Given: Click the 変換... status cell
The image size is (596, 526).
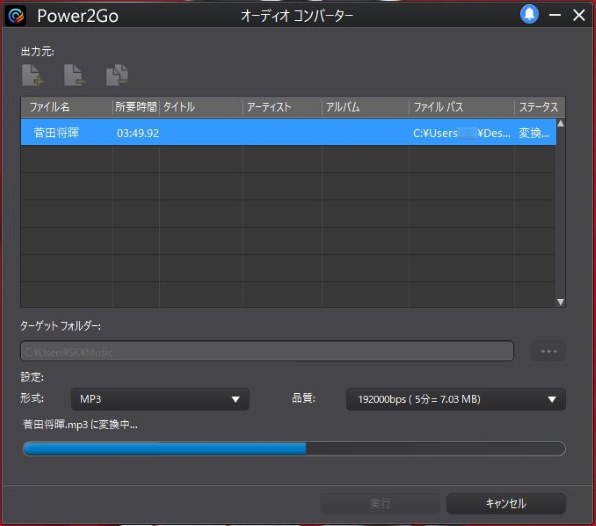Looking at the screenshot, I should point(534,133).
